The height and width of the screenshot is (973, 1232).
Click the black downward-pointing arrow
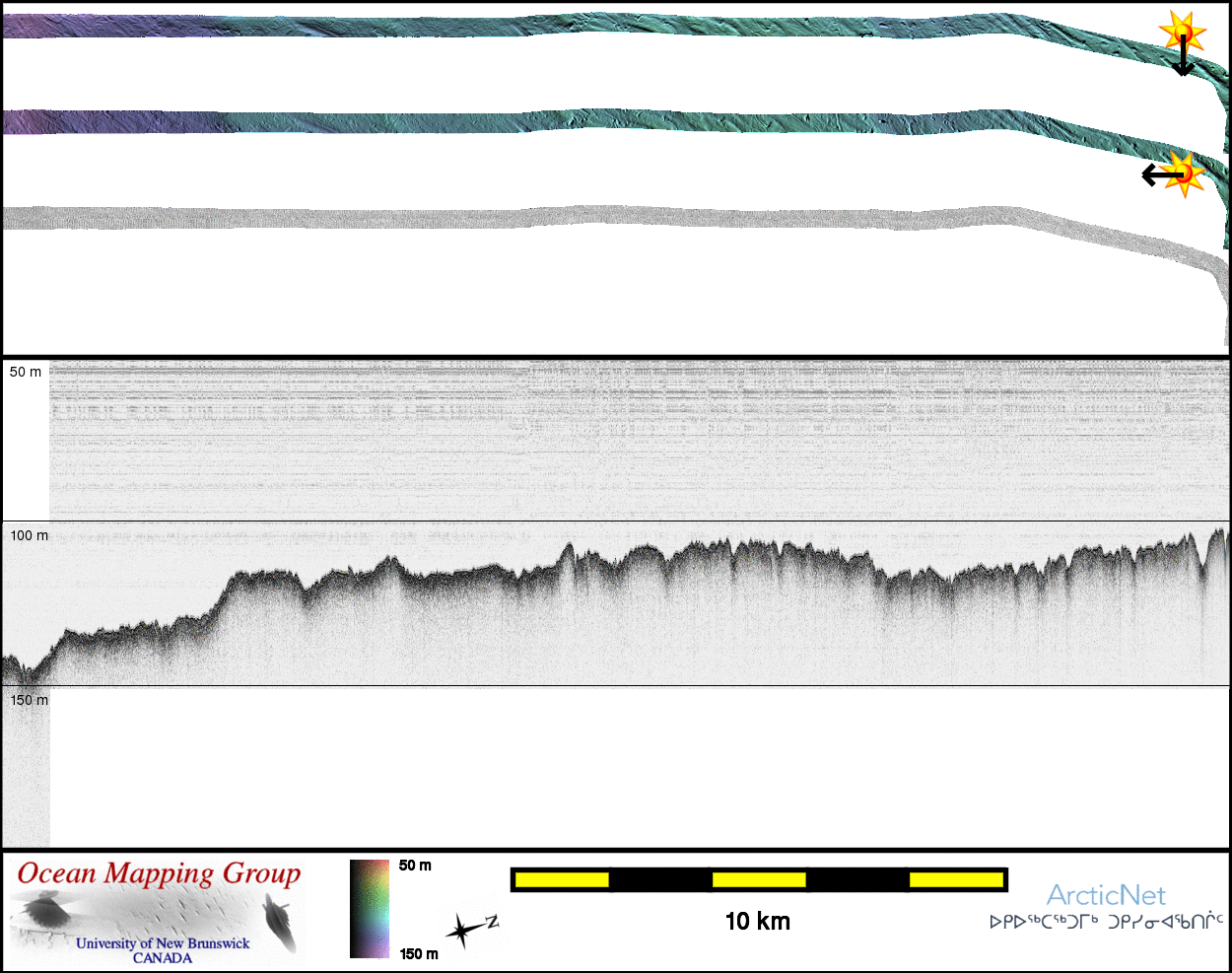click(x=1182, y=61)
